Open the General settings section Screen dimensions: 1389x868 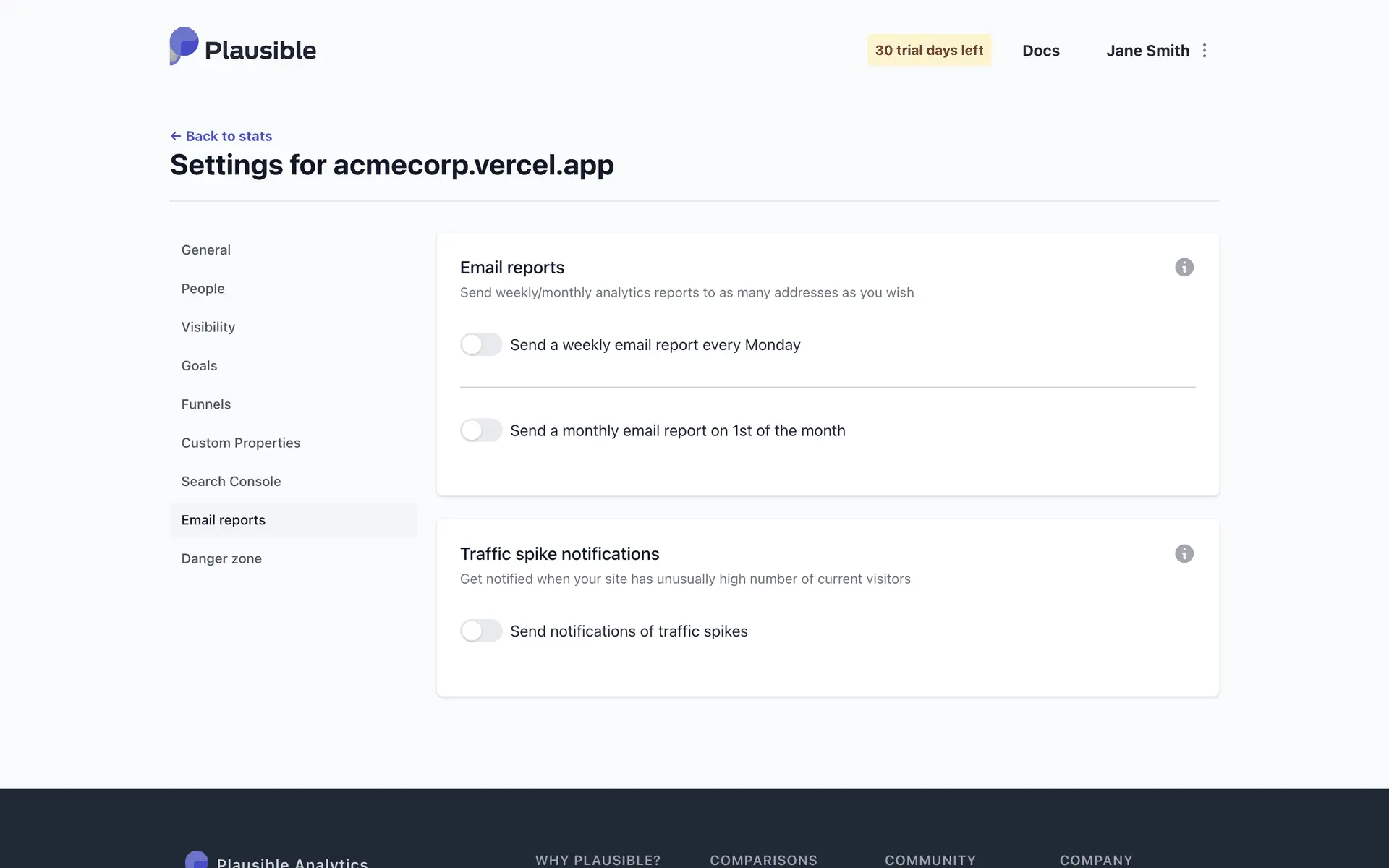point(206,250)
